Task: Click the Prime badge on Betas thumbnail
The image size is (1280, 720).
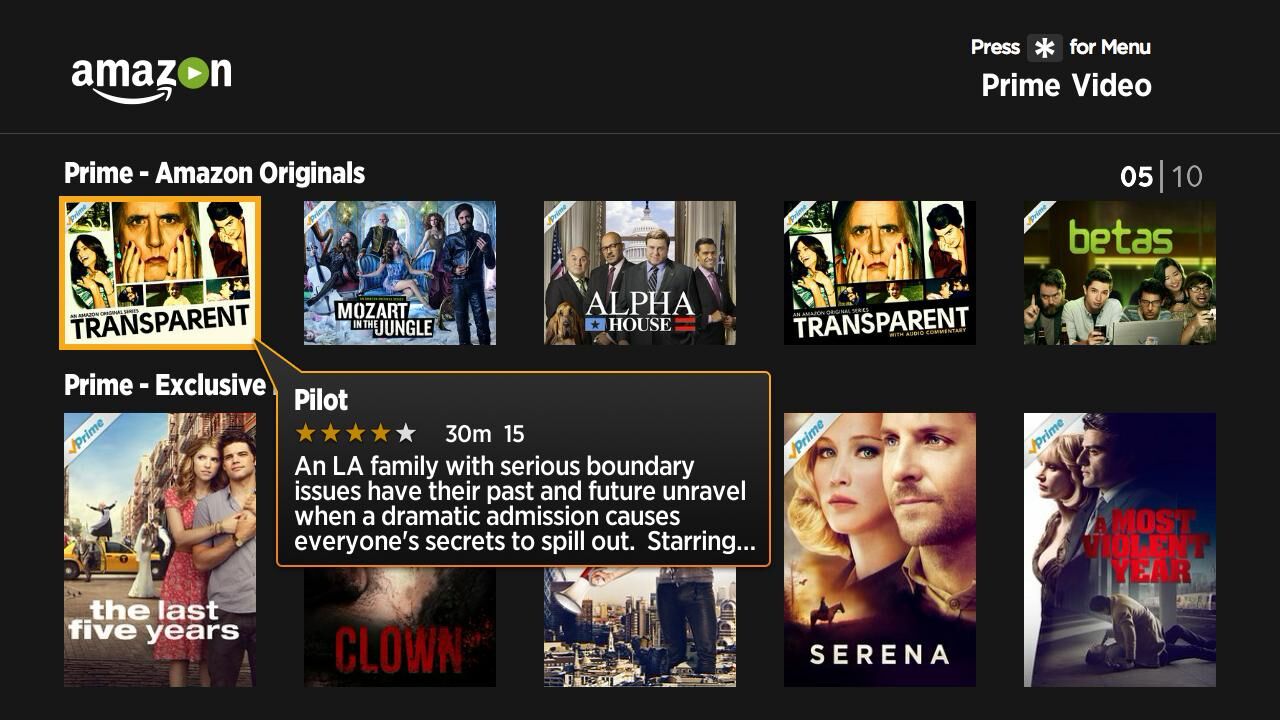Action: [1039, 214]
